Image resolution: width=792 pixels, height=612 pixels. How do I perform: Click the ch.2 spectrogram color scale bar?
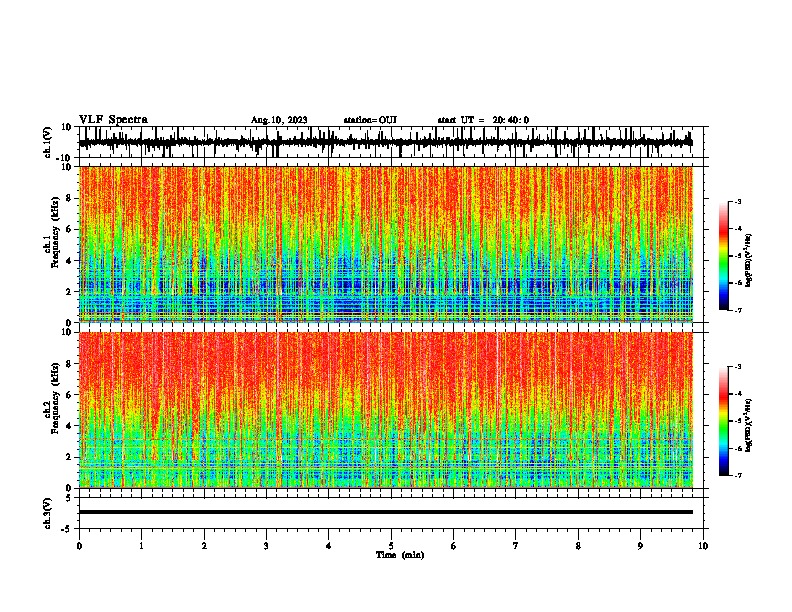723,421
